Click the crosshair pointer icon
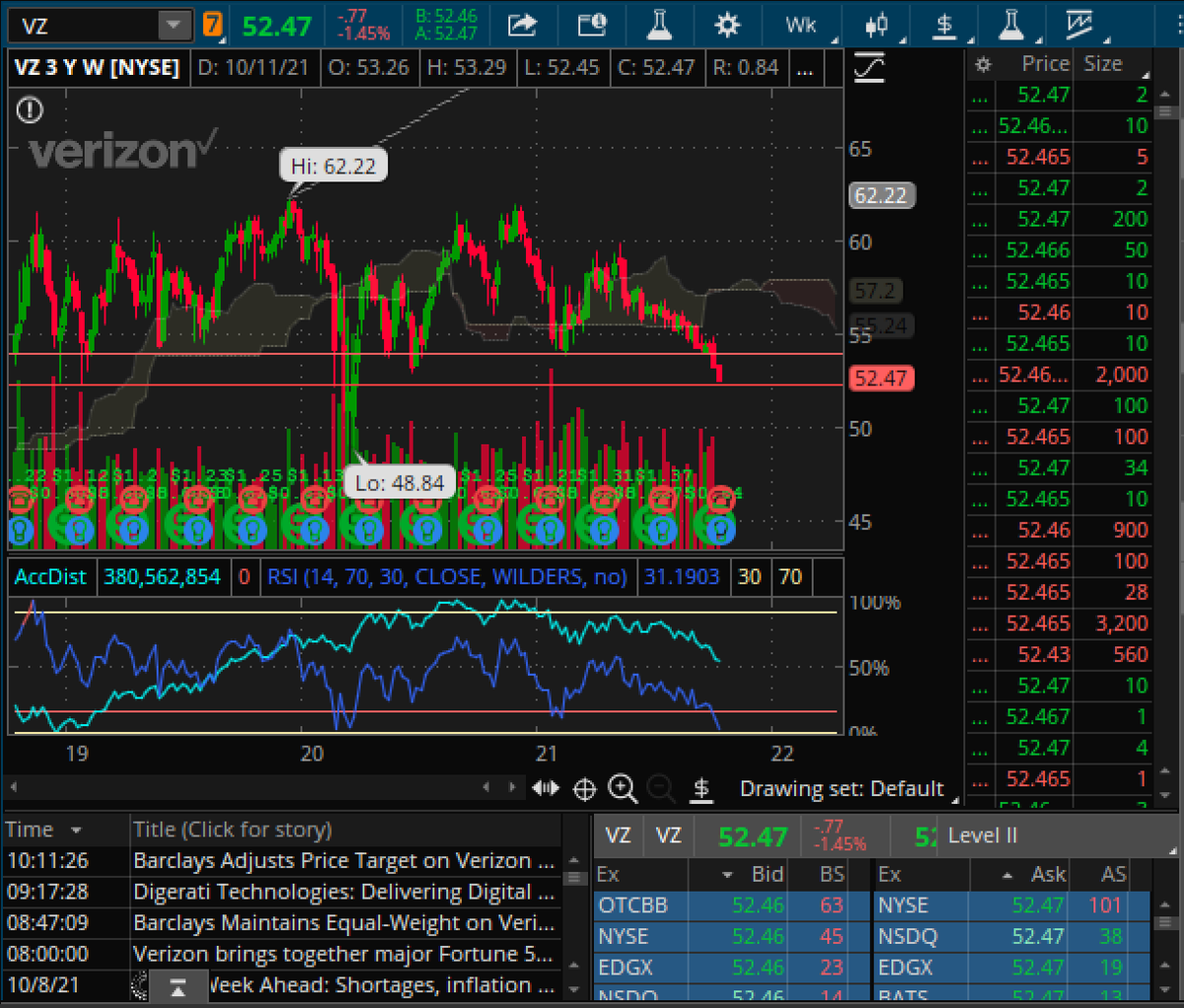This screenshot has height=1008, width=1184. coord(584,788)
